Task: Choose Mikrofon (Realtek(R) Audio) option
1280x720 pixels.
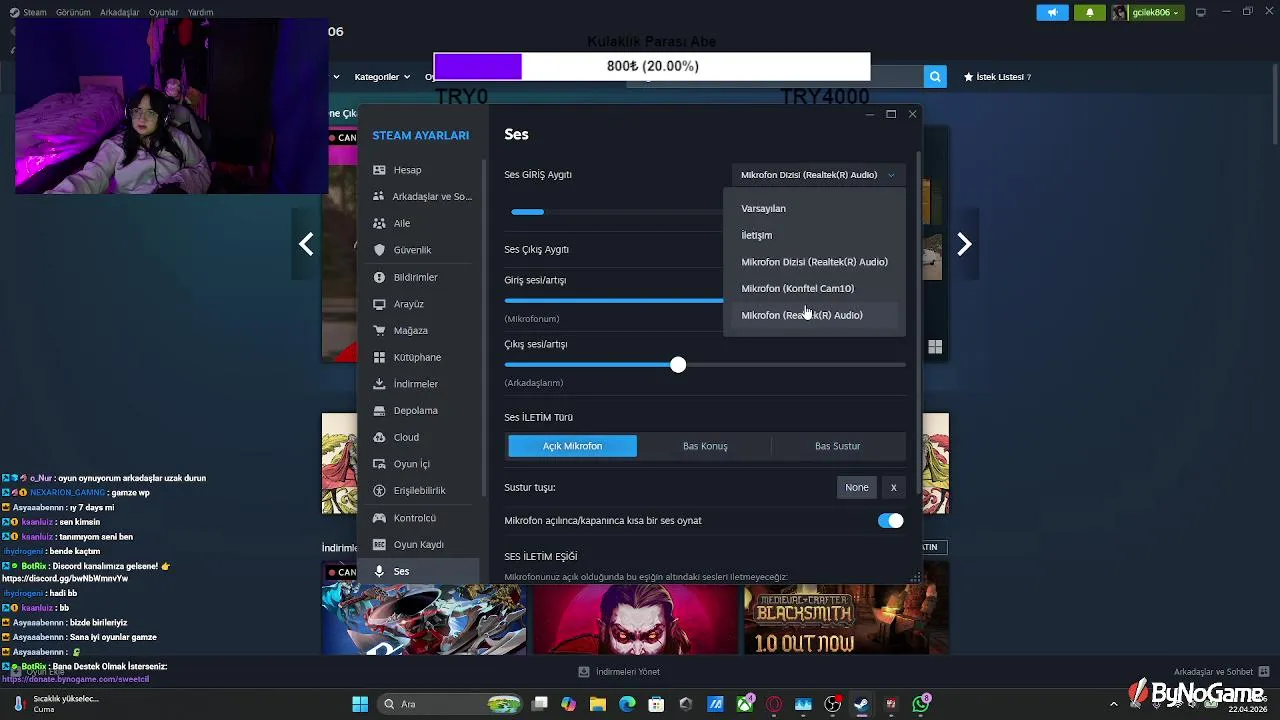Action: [x=814, y=315]
